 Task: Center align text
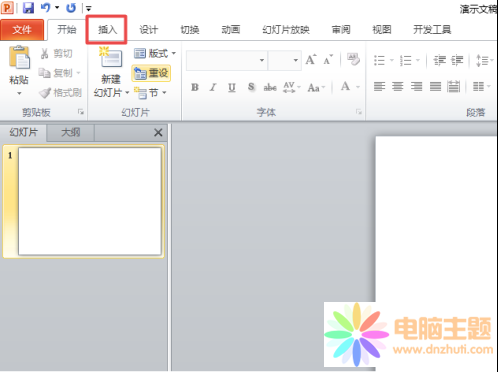click(398, 87)
